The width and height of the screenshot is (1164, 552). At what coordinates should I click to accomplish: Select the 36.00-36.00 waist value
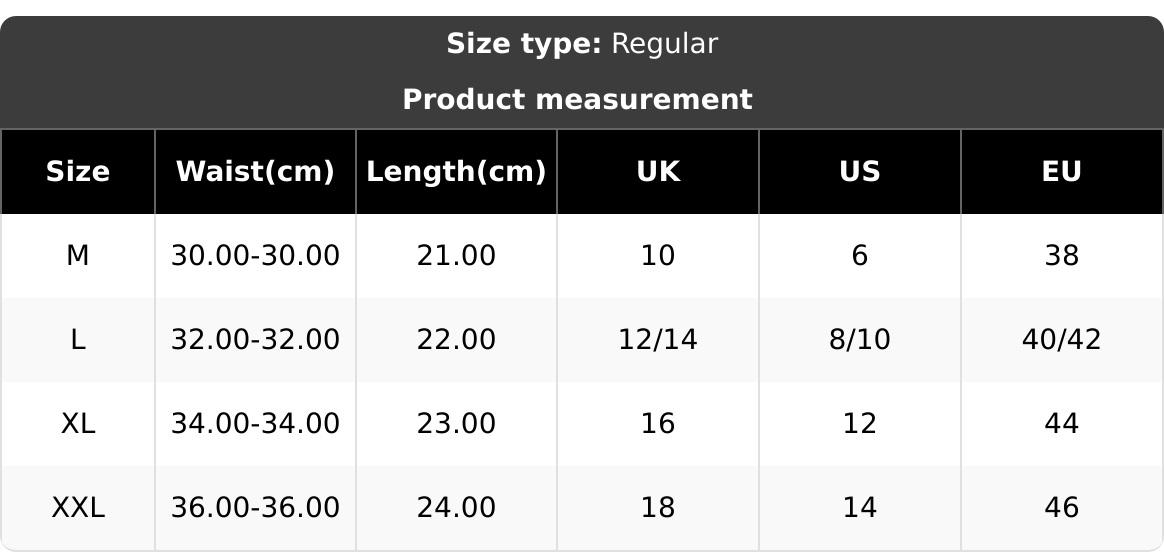[255, 508]
